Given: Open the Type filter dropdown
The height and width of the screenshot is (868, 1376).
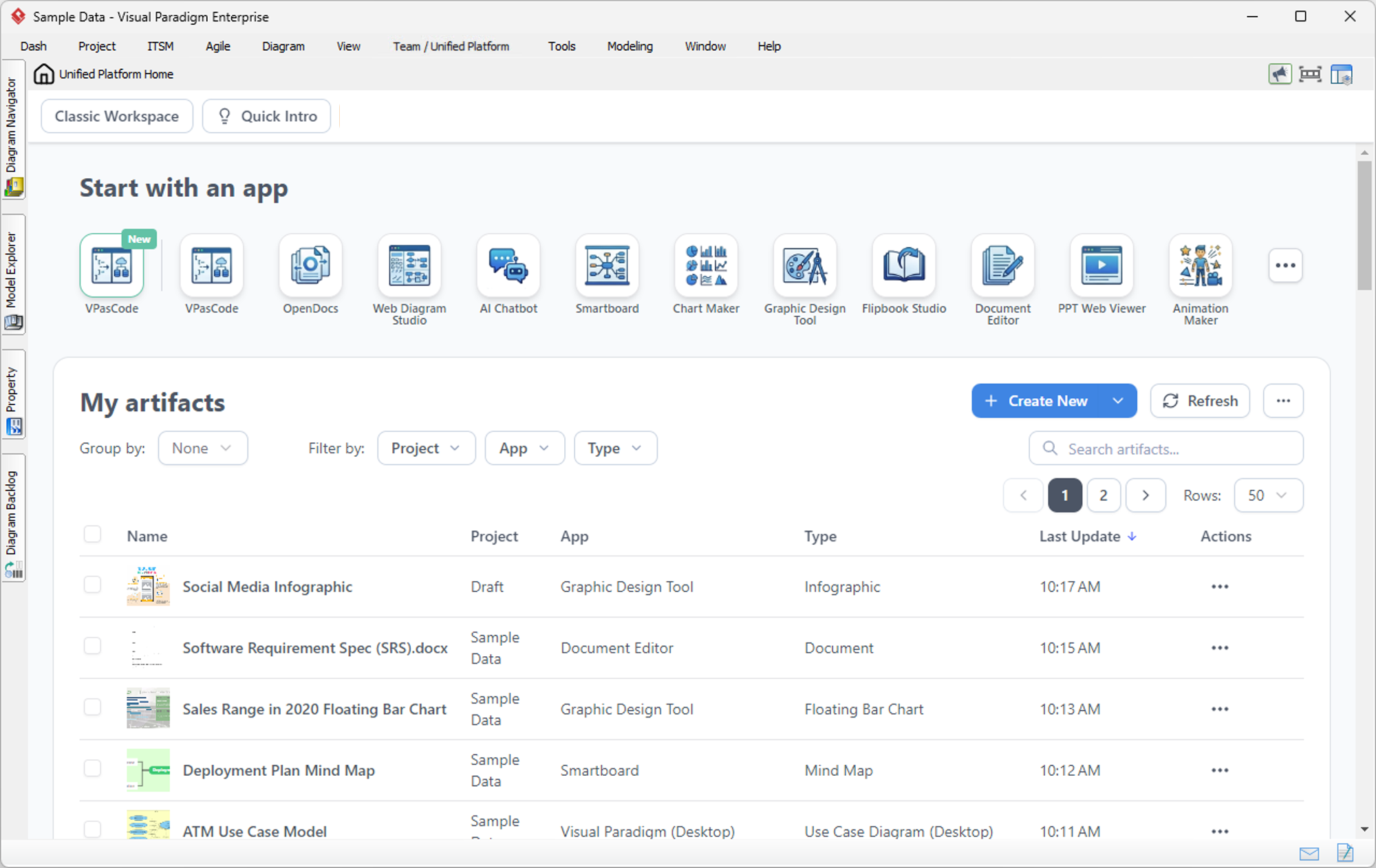Looking at the screenshot, I should point(615,448).
